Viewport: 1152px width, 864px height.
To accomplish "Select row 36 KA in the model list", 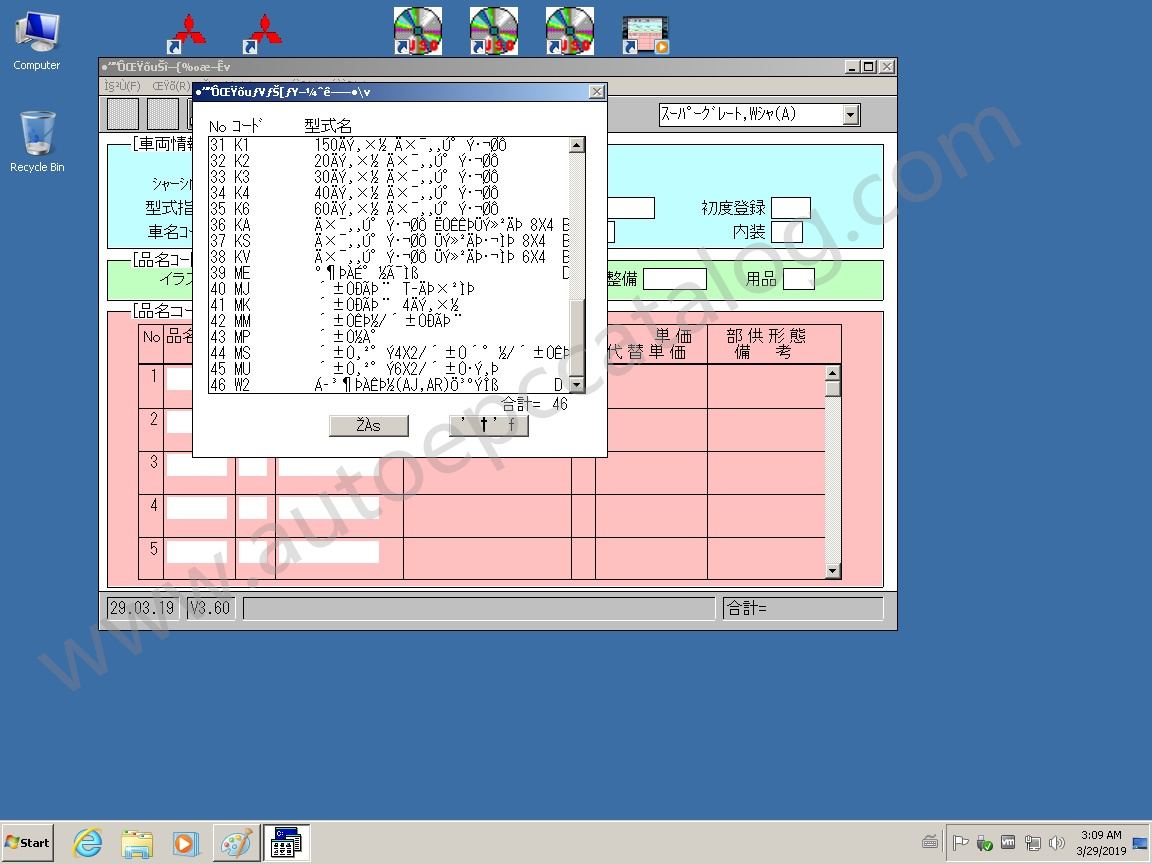I will tap(389, 225).
